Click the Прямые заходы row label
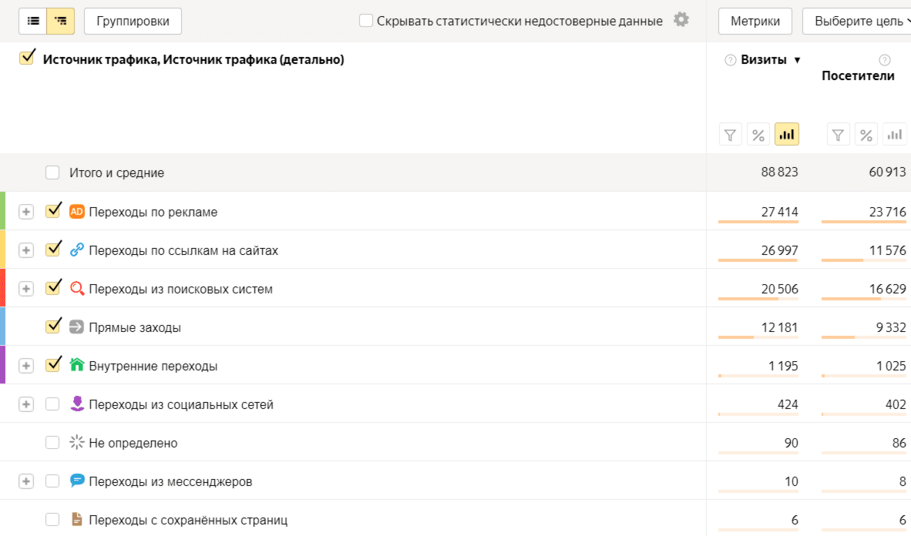 [135, 328]
